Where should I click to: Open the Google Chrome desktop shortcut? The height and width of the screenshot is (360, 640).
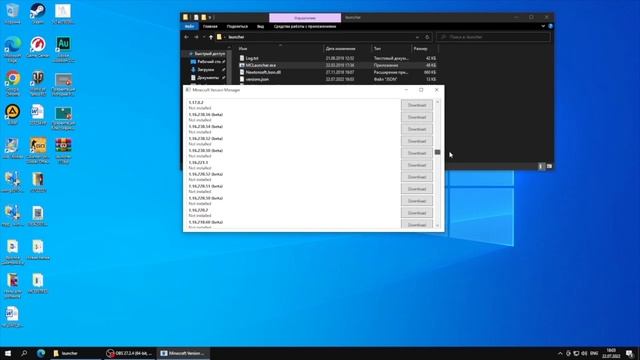click(12, 83)
